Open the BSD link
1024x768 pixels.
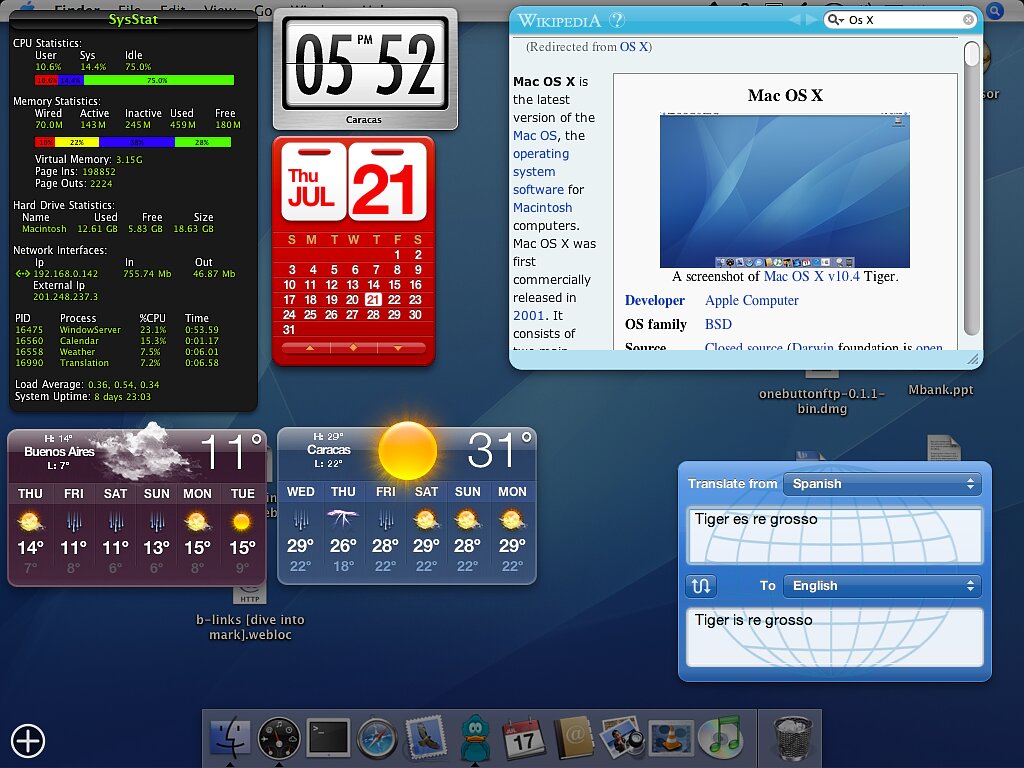coord(718,325)
